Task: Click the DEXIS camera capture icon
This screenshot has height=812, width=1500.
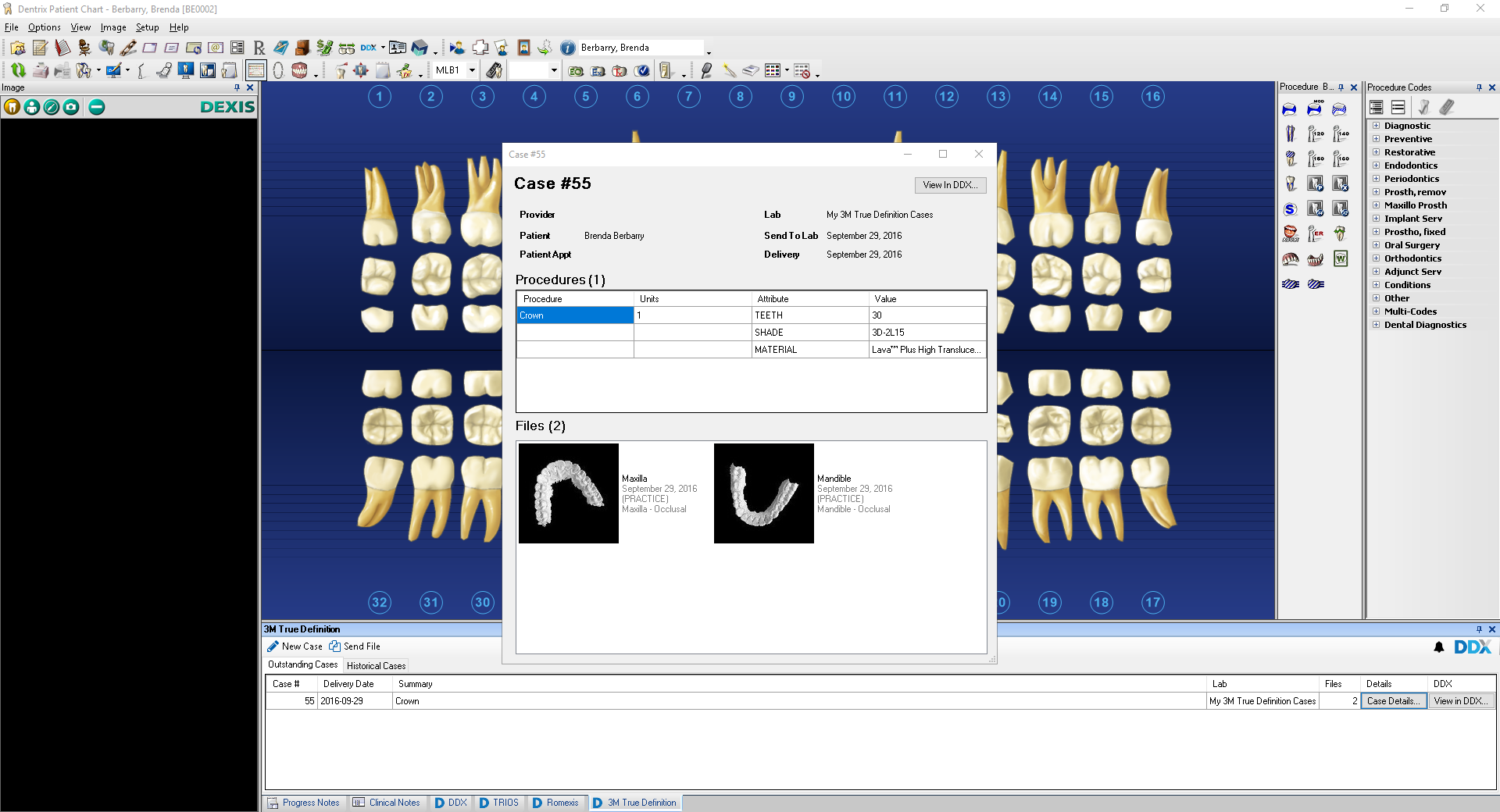Action: click(x=71, y=107)
